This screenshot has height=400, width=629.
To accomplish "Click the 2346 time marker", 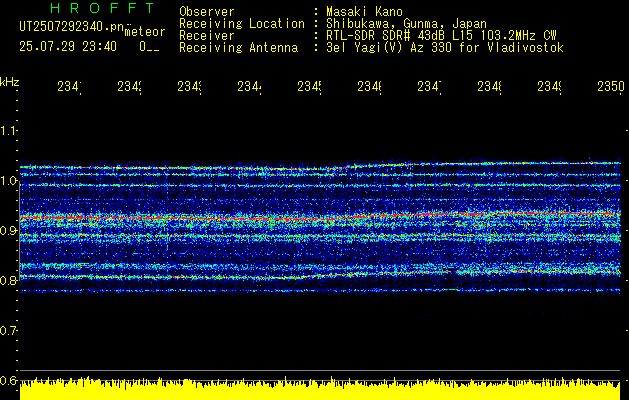I will point(369,87).
